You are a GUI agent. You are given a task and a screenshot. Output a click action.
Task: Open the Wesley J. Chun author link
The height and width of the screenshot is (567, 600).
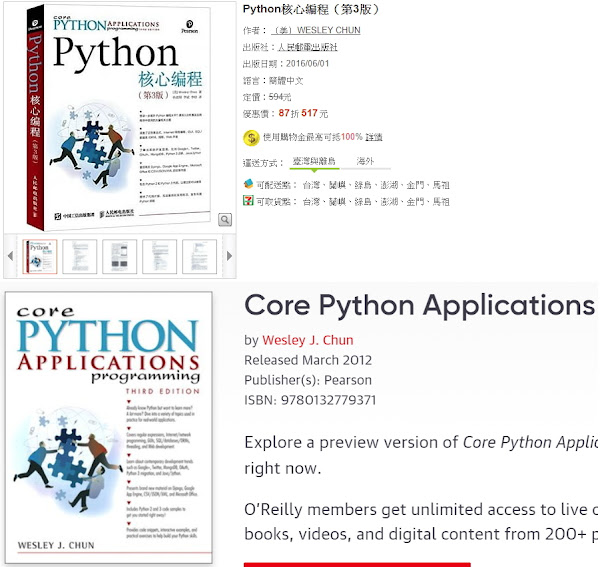pos(308,340)
